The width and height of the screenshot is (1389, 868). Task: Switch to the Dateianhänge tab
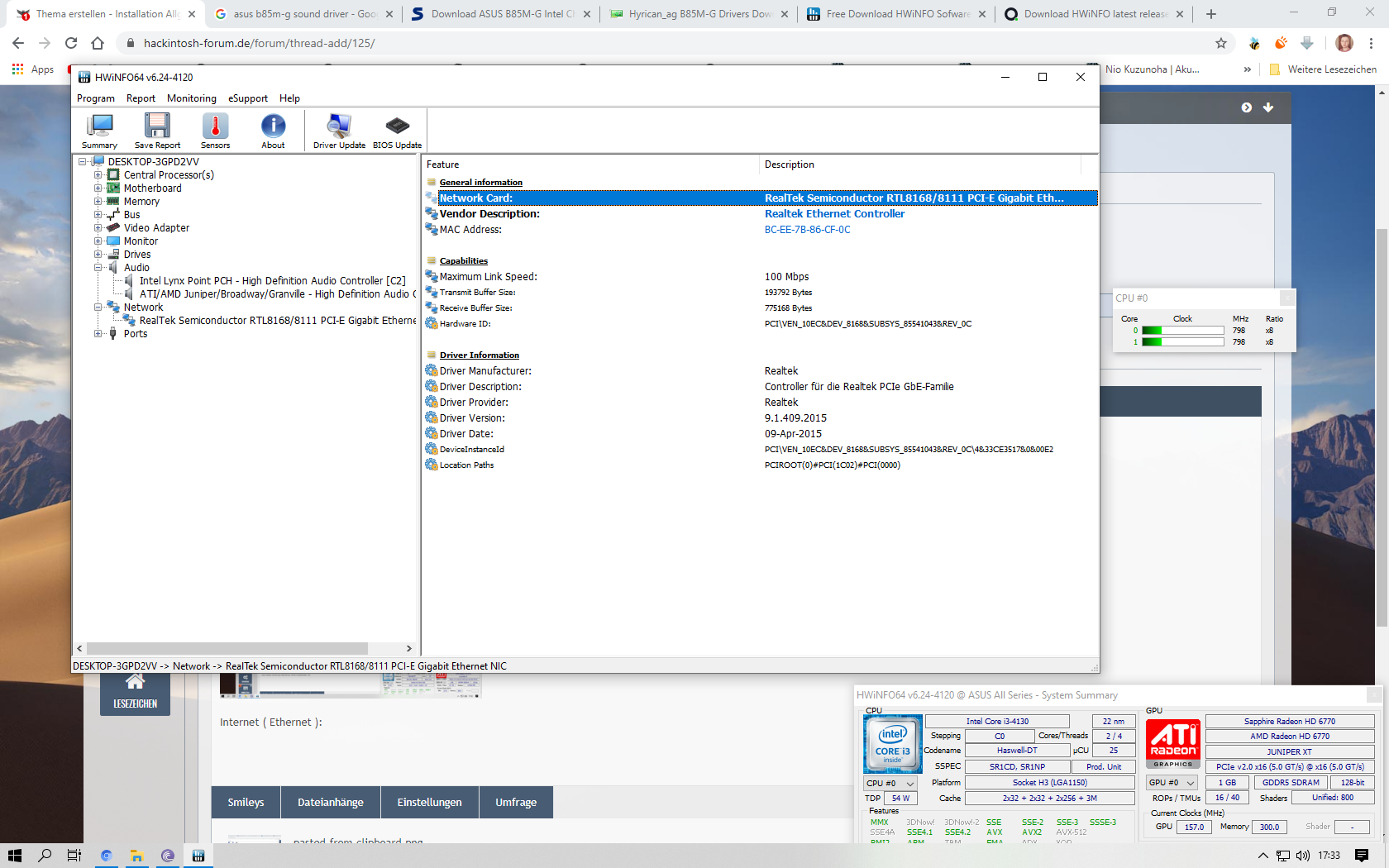(x=330, y=802)
